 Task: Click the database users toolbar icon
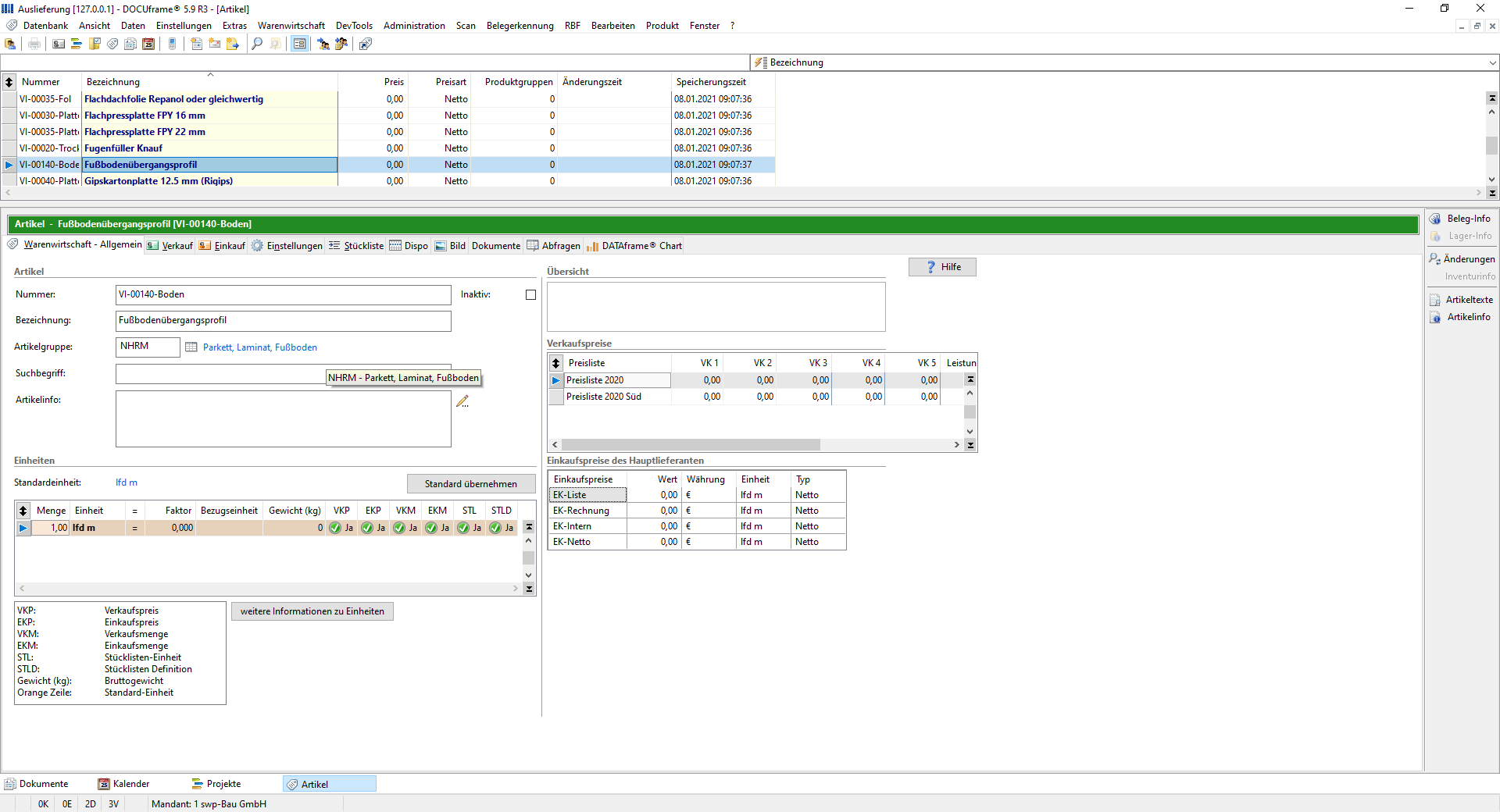pyautogui.click(x=10, y=44)
